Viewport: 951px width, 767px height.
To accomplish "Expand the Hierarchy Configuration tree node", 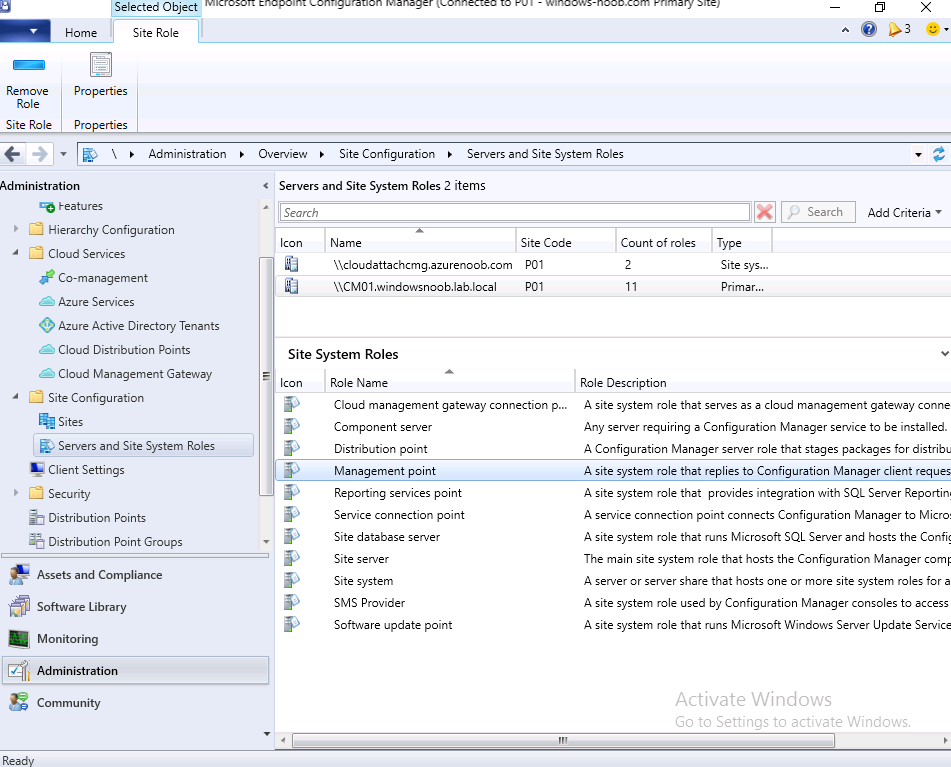I will 16,229.
